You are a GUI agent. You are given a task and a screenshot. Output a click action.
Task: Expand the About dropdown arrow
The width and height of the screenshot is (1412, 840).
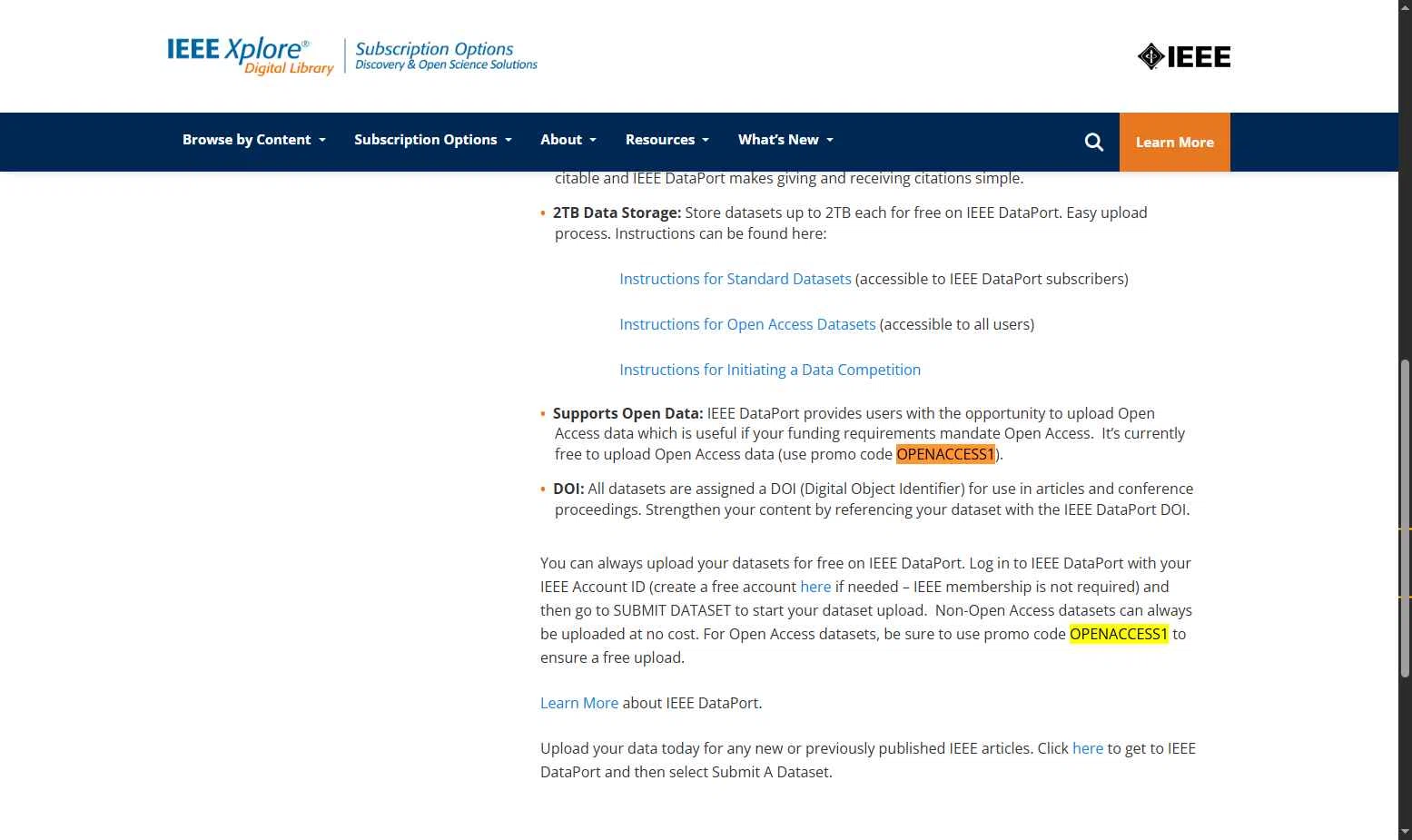[x=592, y=140]
